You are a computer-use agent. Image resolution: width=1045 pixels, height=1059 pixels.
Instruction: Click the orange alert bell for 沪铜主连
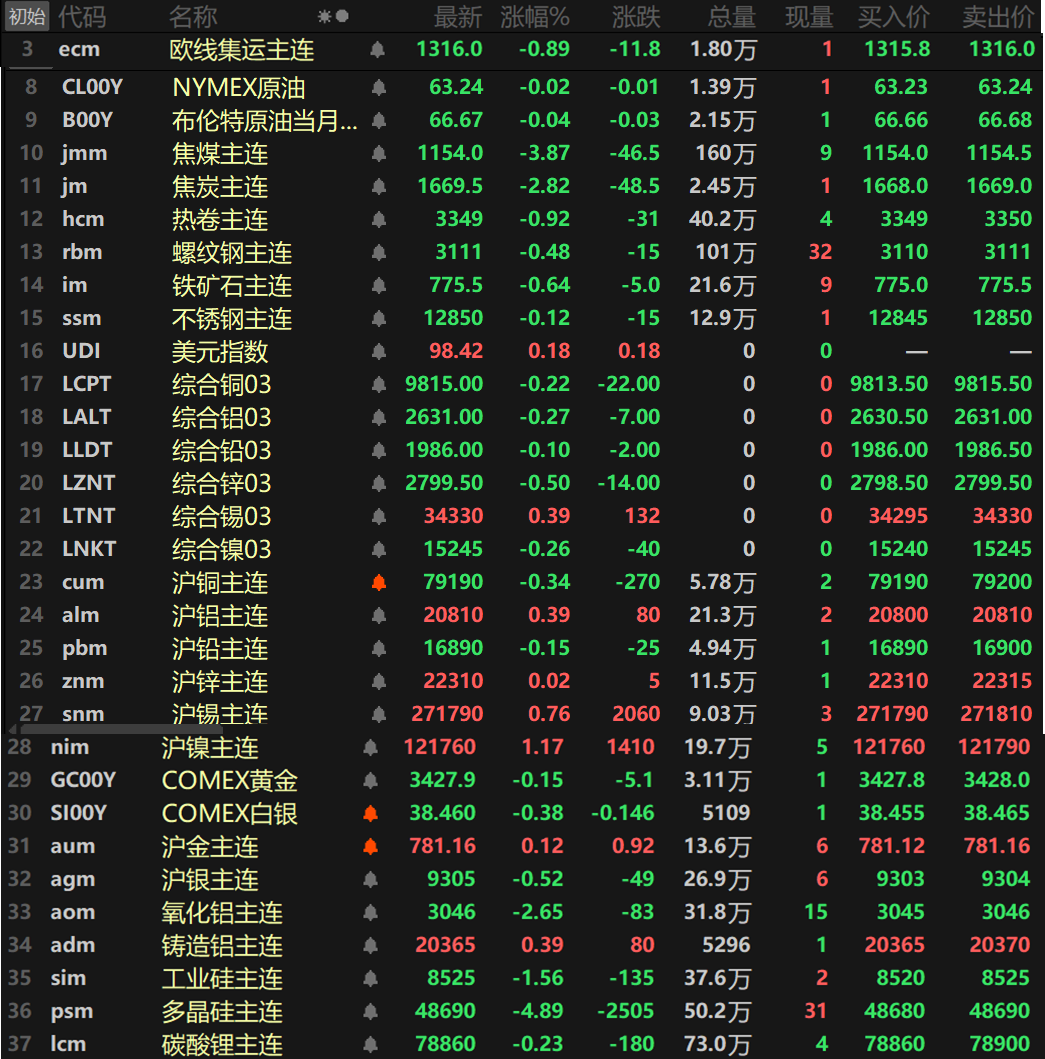pyautogui.click(x=378, y=582)
